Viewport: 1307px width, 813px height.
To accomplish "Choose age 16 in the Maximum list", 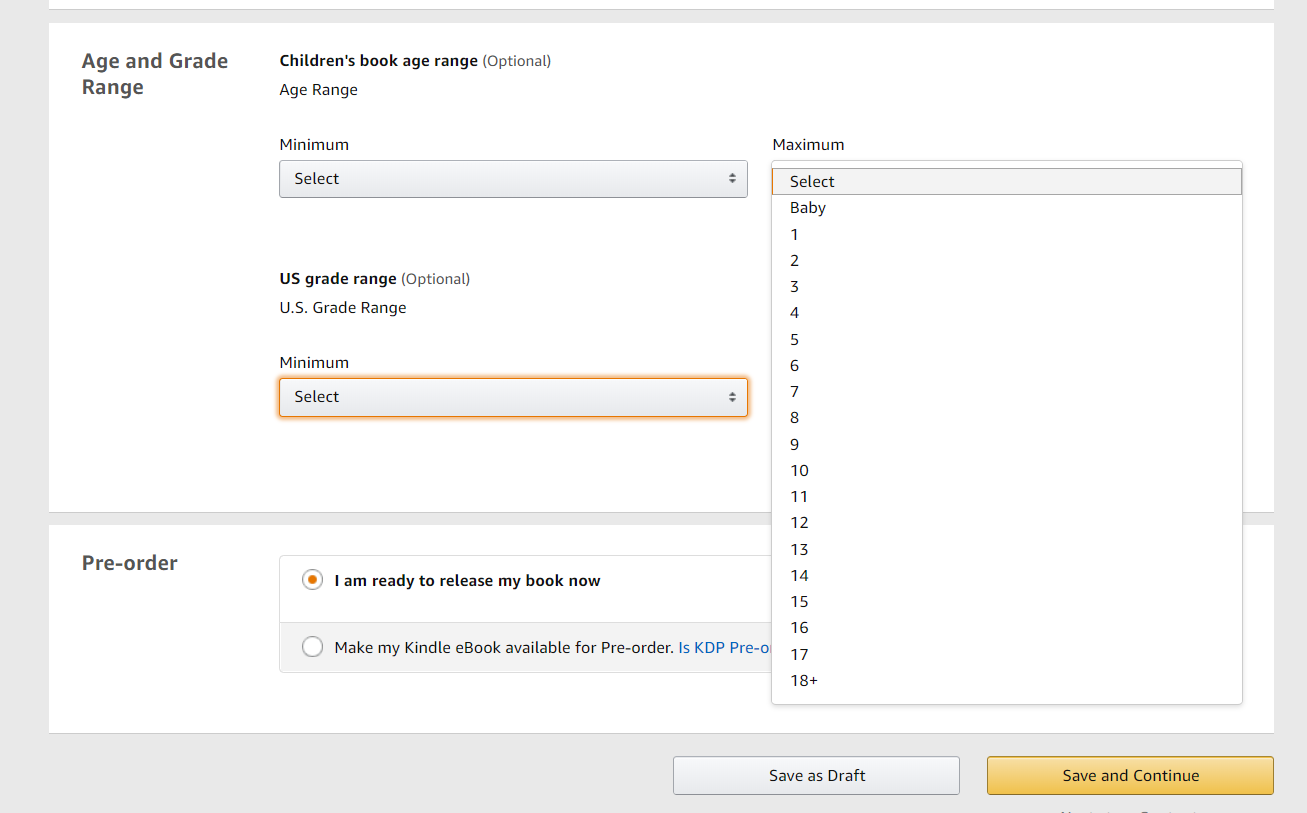I will click(1006, 628).
